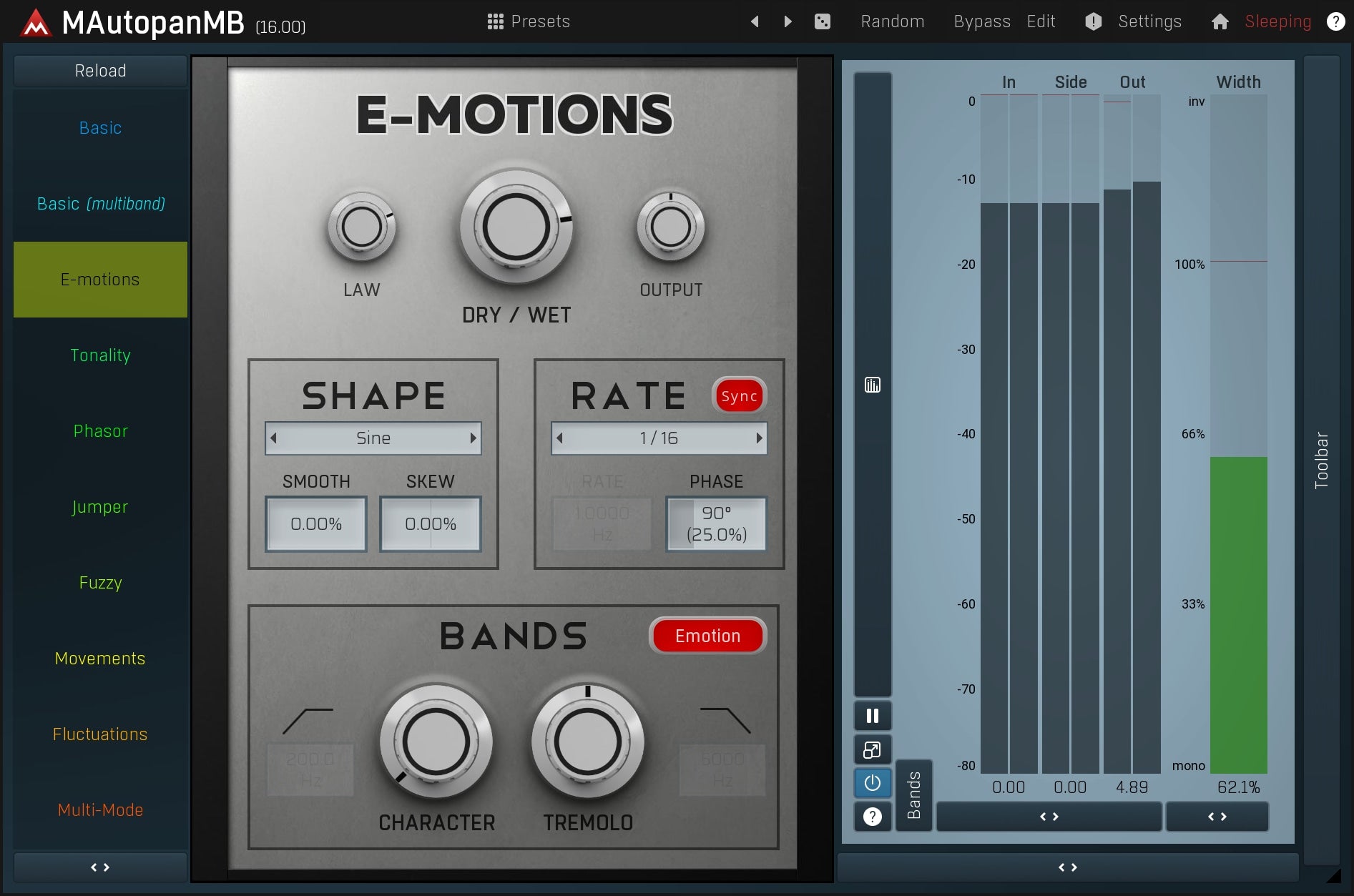The height and width of the screenshot is (896, 1354).
Task: Click the home icon
Action: (x=1220, y=21)
